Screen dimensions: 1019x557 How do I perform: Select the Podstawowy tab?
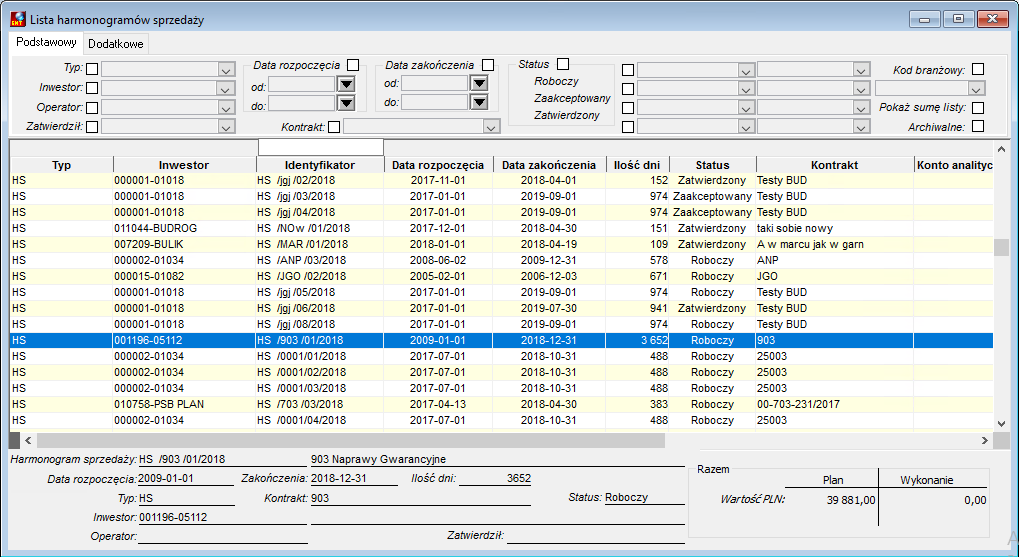point(47,42)
